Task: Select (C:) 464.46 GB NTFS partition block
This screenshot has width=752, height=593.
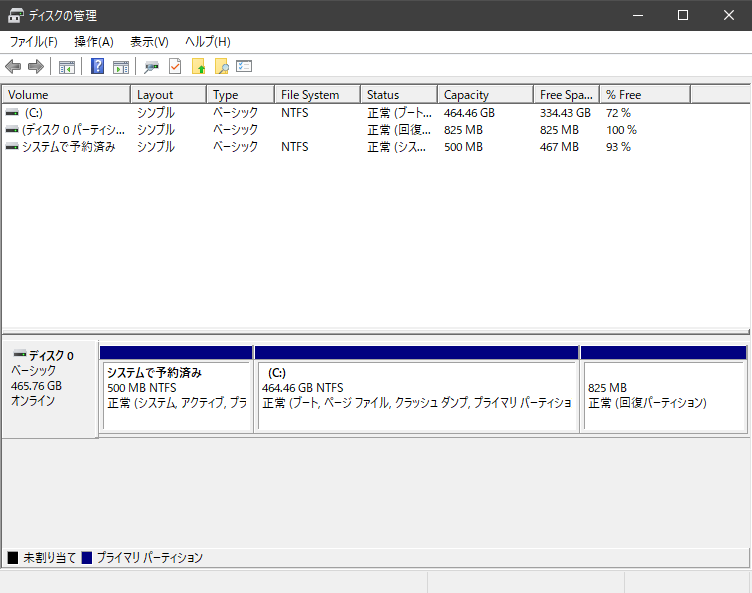Action: click(x=416, y=389)
